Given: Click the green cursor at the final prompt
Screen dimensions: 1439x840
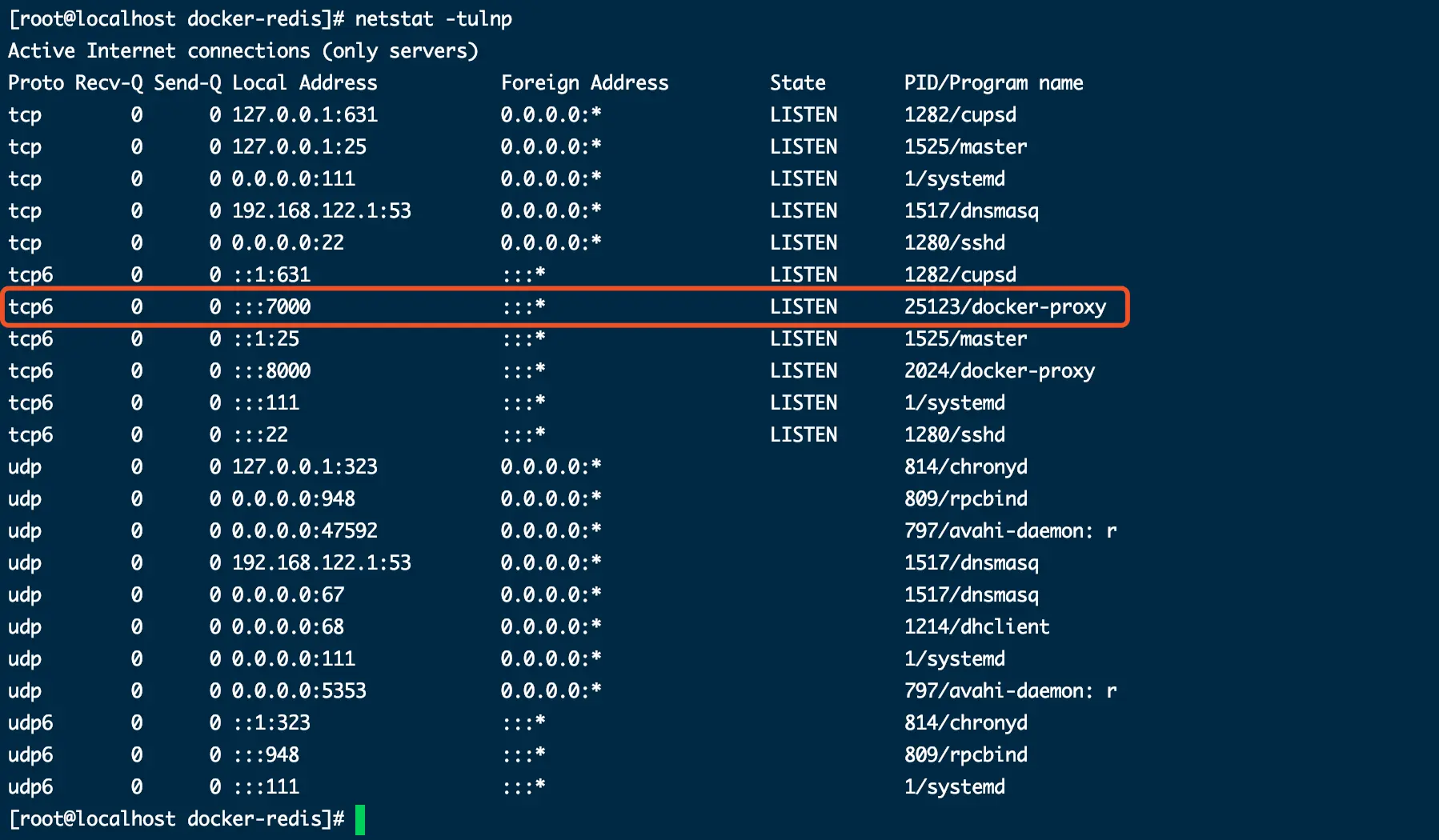Looking at the screenshot, I should pos(360,820).
